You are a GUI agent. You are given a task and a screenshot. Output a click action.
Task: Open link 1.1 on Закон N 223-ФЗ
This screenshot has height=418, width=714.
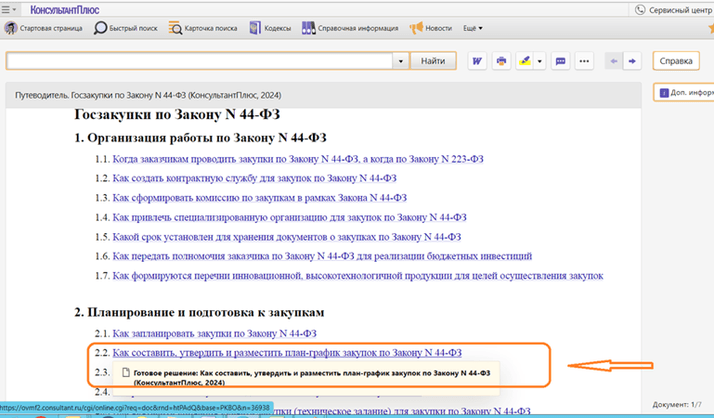[298, 159]
